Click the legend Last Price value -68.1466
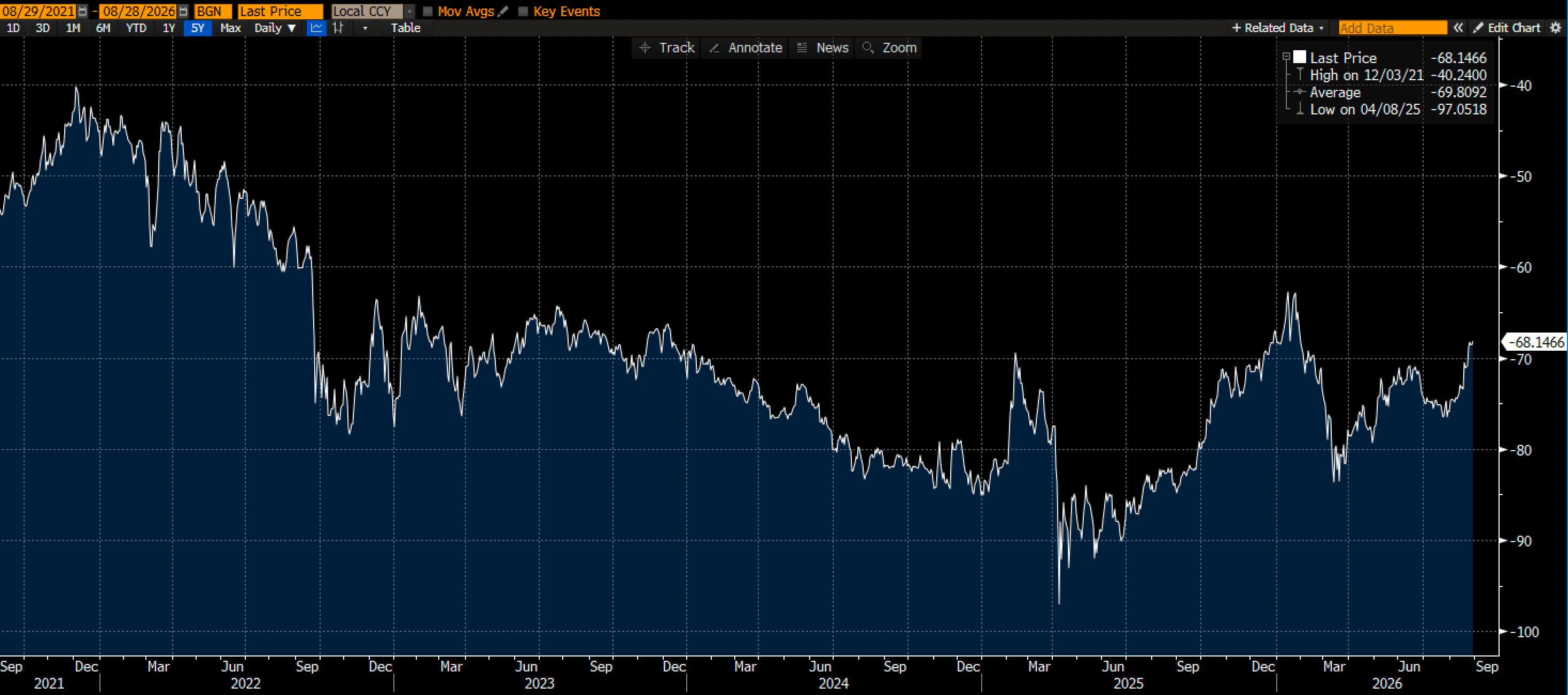The width and height of the screenshot is (1568, 695). [x=1458, y=58]
